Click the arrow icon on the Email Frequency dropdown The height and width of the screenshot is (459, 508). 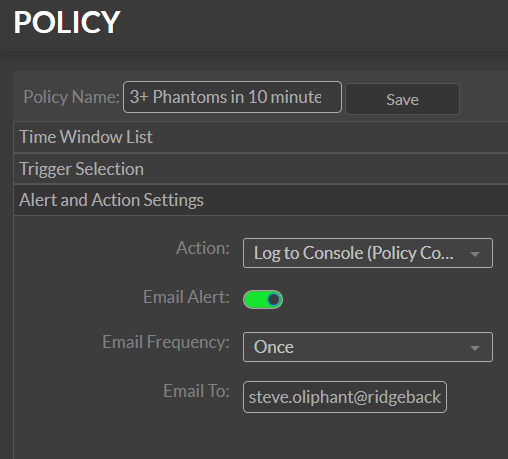click(475, 348)
